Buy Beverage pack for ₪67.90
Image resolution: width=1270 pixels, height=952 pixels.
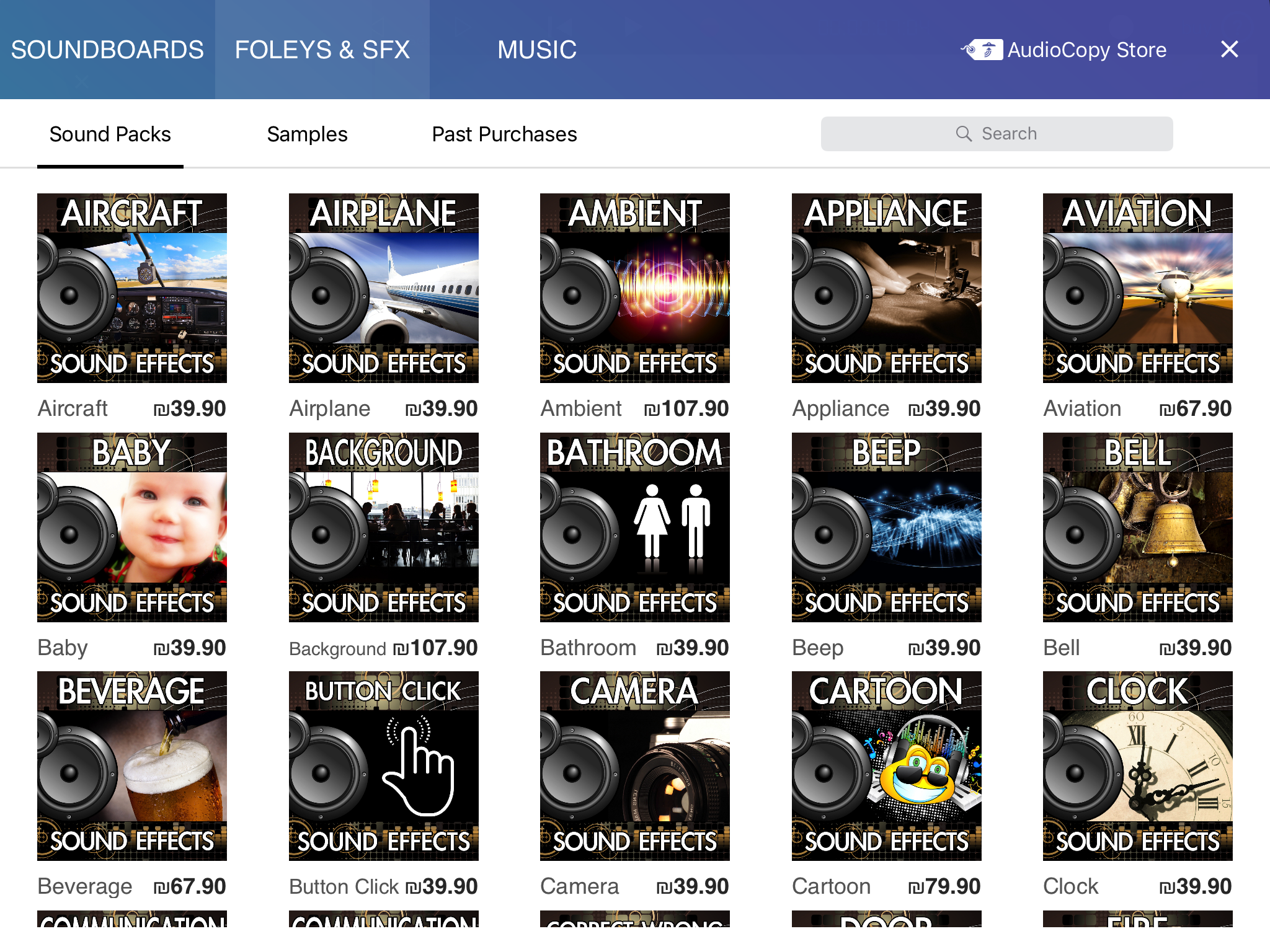[x=190, y=886]
